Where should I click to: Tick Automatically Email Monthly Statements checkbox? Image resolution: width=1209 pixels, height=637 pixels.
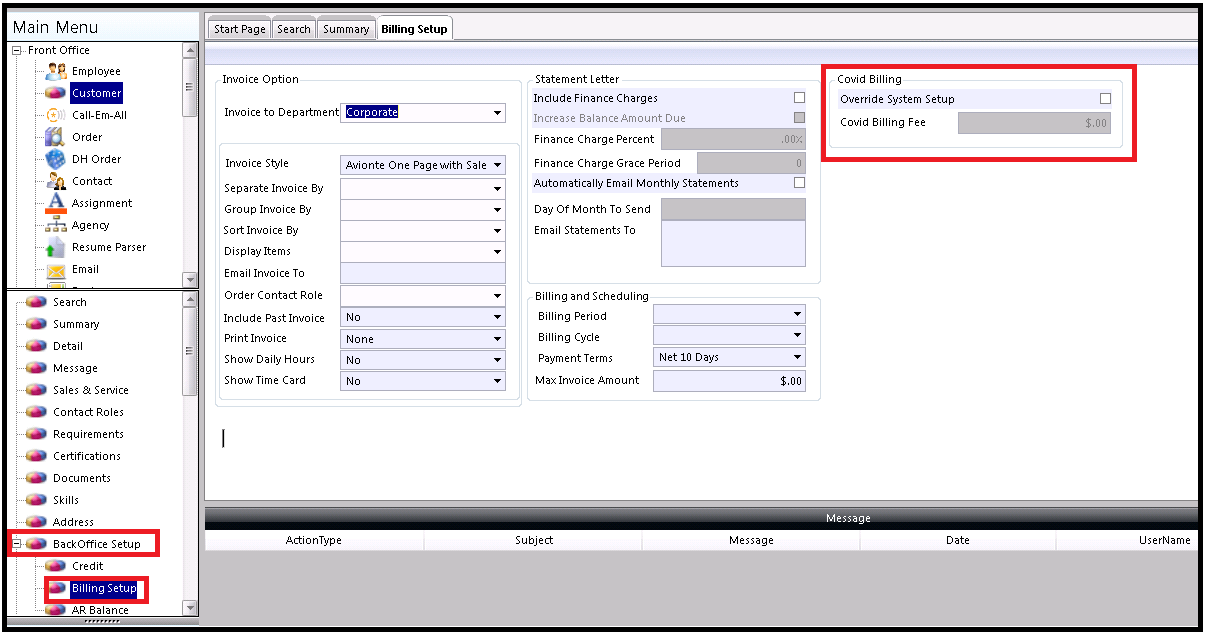(799, 183)
